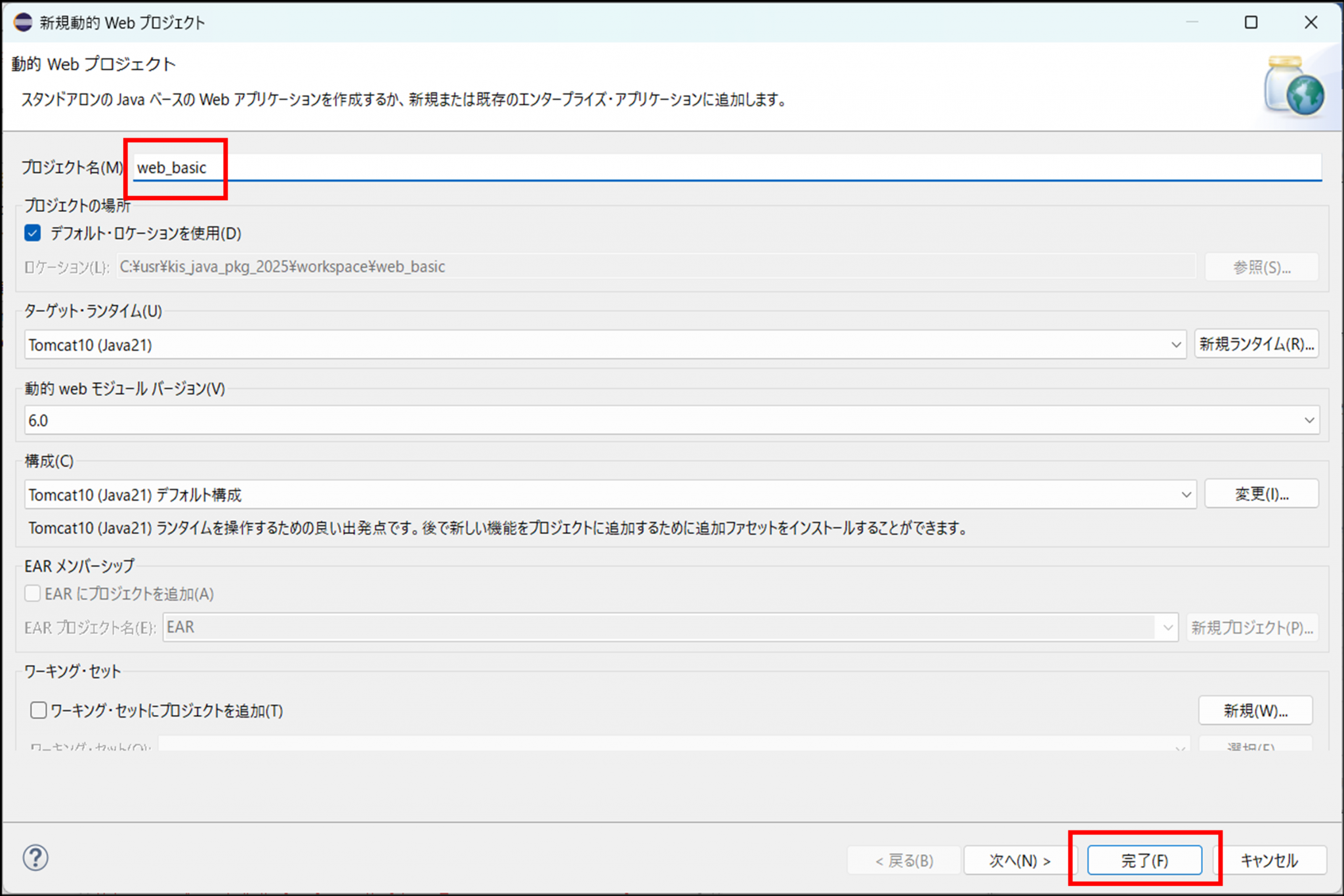This screenshot has width=1344, height=896.
Task: Click the 変更(I)... modify button
Action: 1261,494
